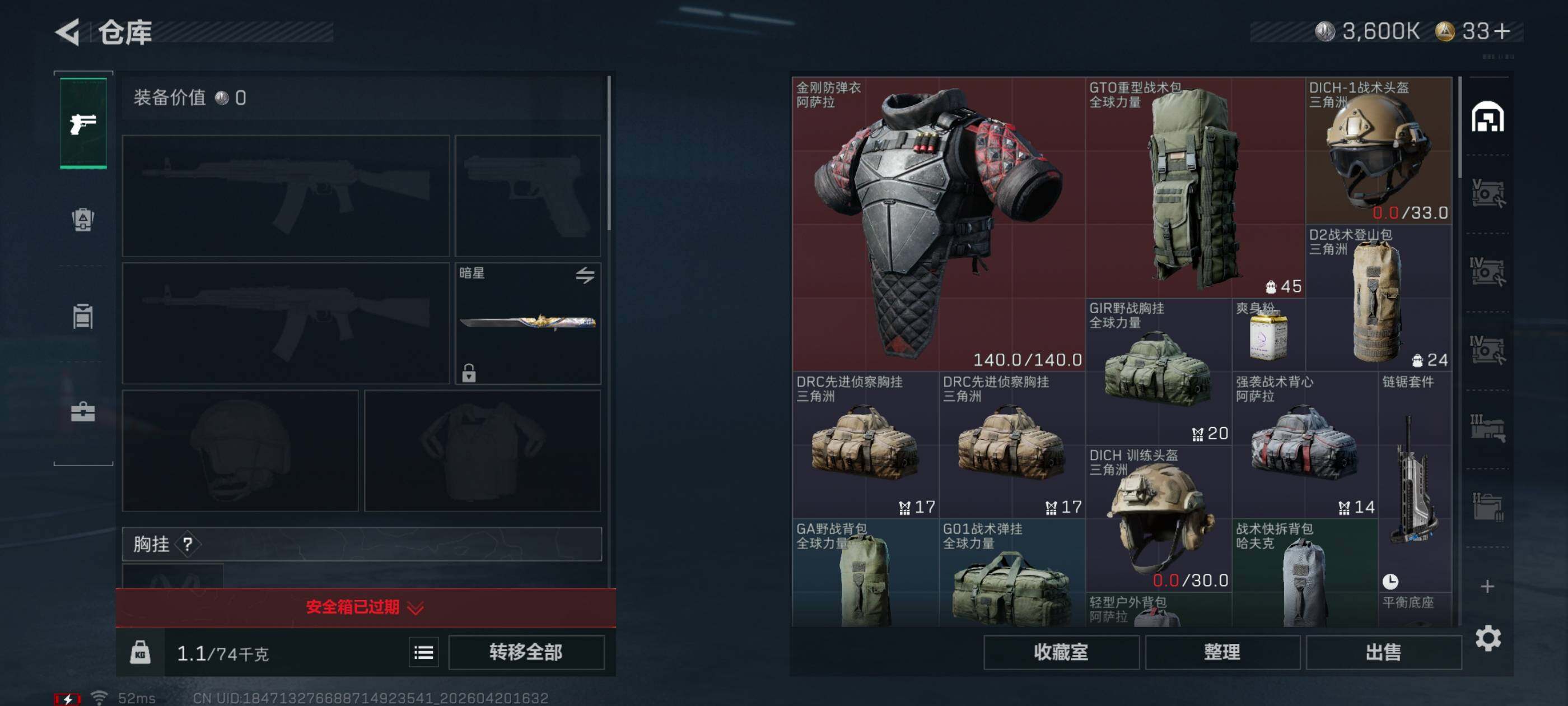The height and width of the screenshot is (706, 1568).
Task: Expand the 安全箱已过期 red banner
Action: tap(365, 607)
